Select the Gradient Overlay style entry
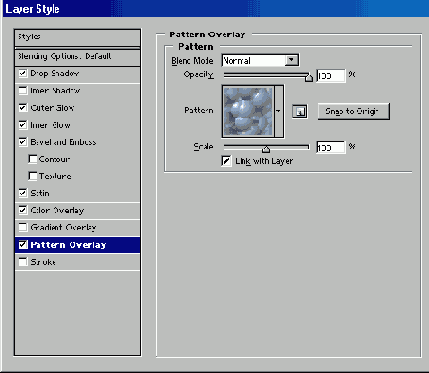Screen dimensions: 429x373 pyautogui.click(x=77, y=228)
